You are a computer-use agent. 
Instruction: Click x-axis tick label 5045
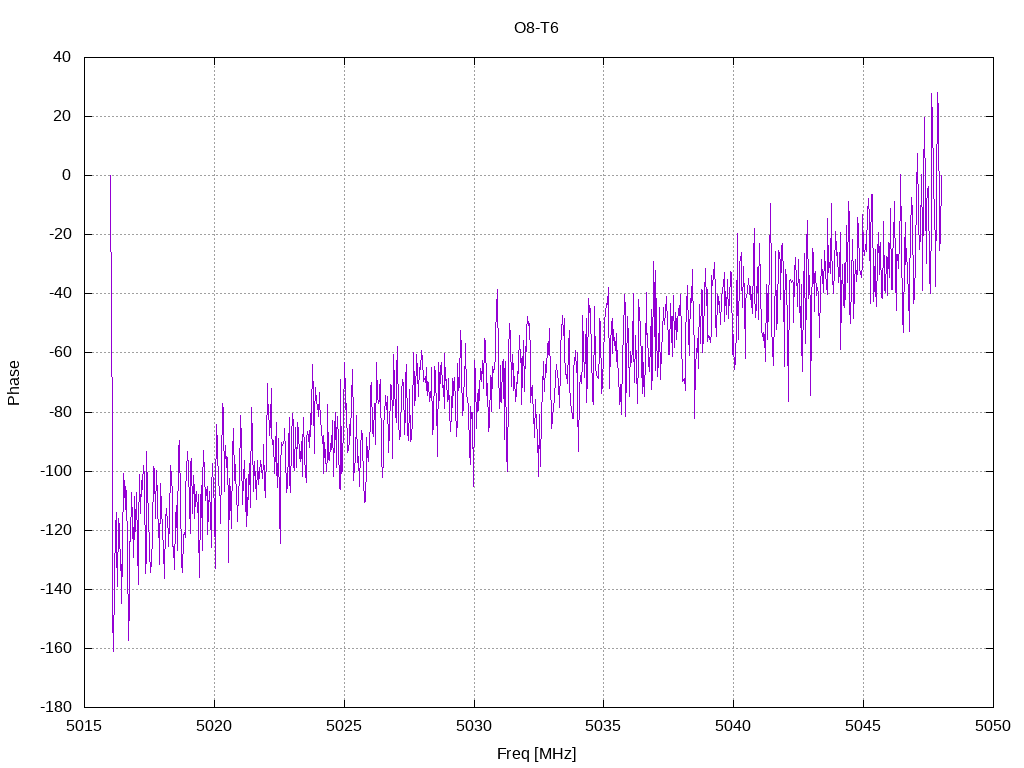[x=863, y=726]
